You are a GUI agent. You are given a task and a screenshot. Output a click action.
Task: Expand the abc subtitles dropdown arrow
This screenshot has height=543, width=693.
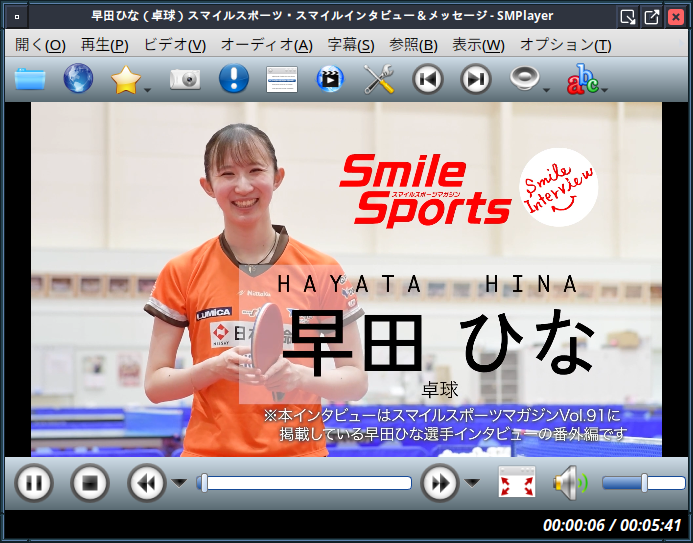pos(605,90)
